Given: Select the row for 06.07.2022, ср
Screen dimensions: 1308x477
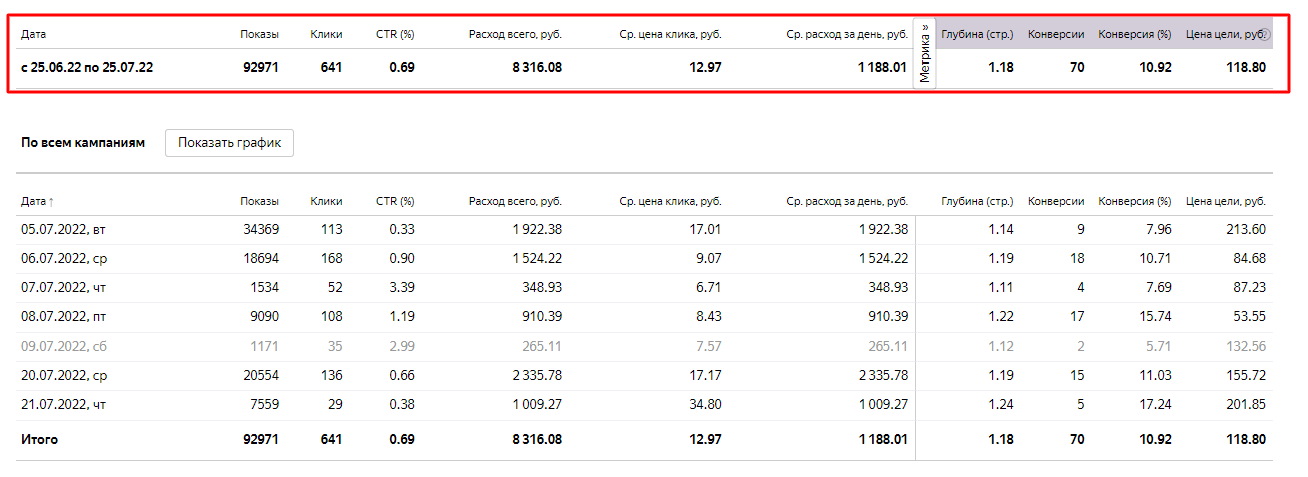Looking at the screenshot, I should 644,258.
